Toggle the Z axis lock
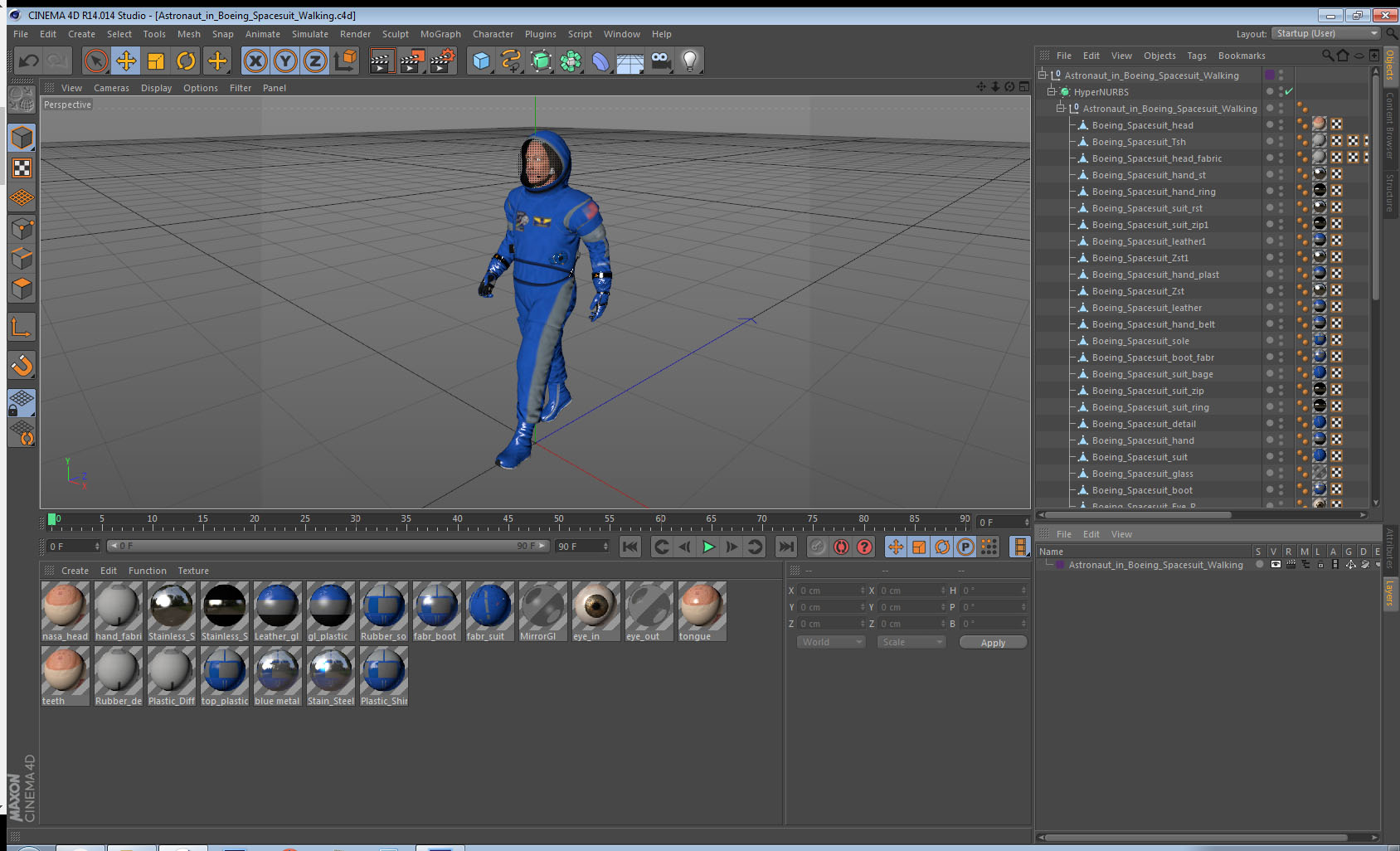The height and width of the screenshot is (851, 1400). pos(315,61)
